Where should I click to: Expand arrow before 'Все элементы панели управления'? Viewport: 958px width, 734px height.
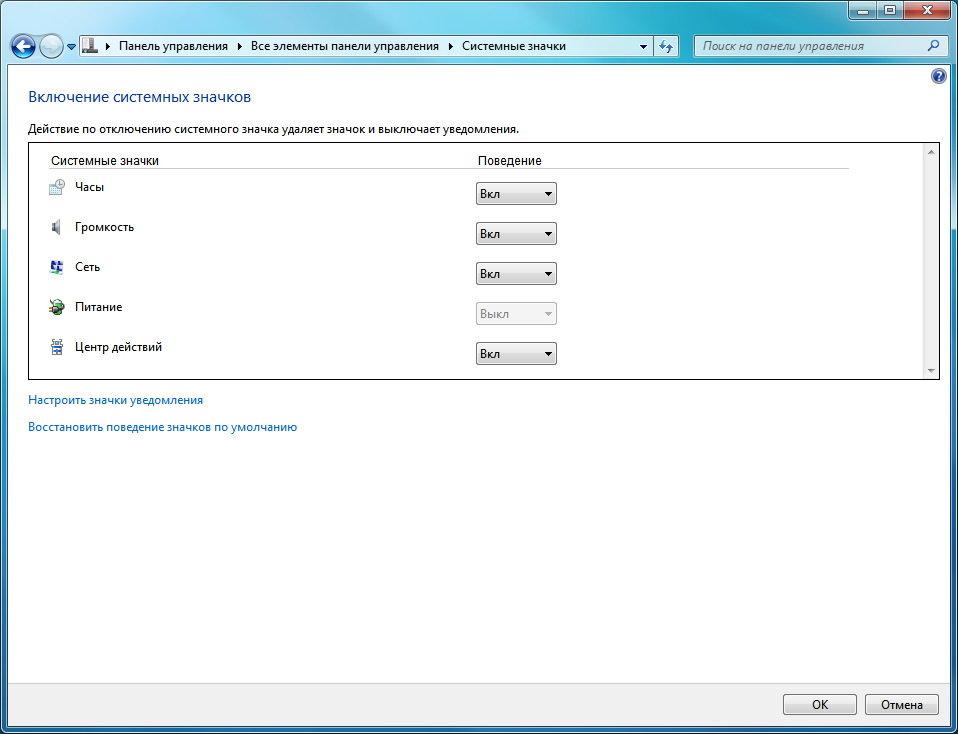pos(240,46)
